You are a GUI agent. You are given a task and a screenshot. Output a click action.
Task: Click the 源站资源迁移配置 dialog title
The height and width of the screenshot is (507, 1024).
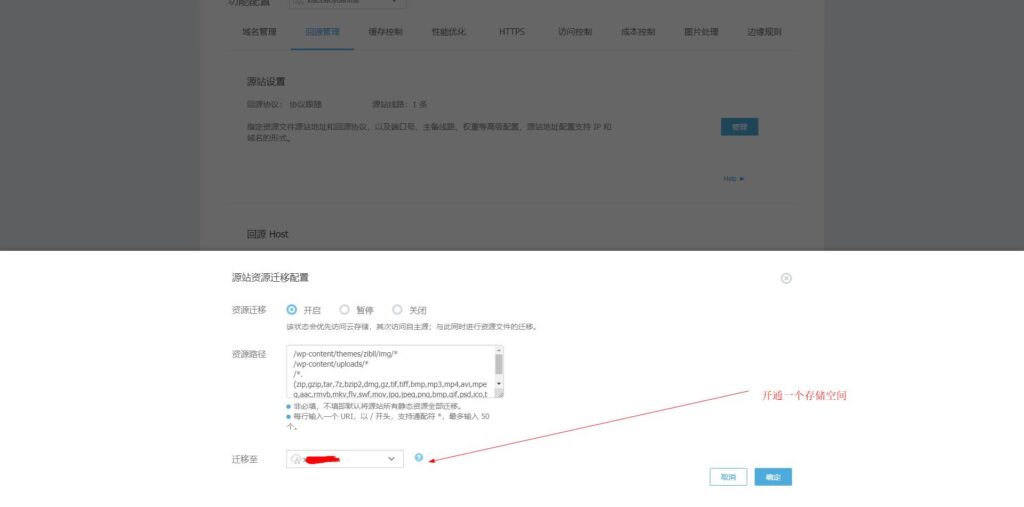(270, 278)
